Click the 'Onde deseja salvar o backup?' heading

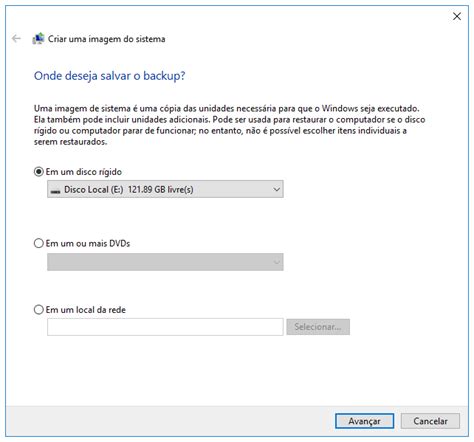coord(109,76)
